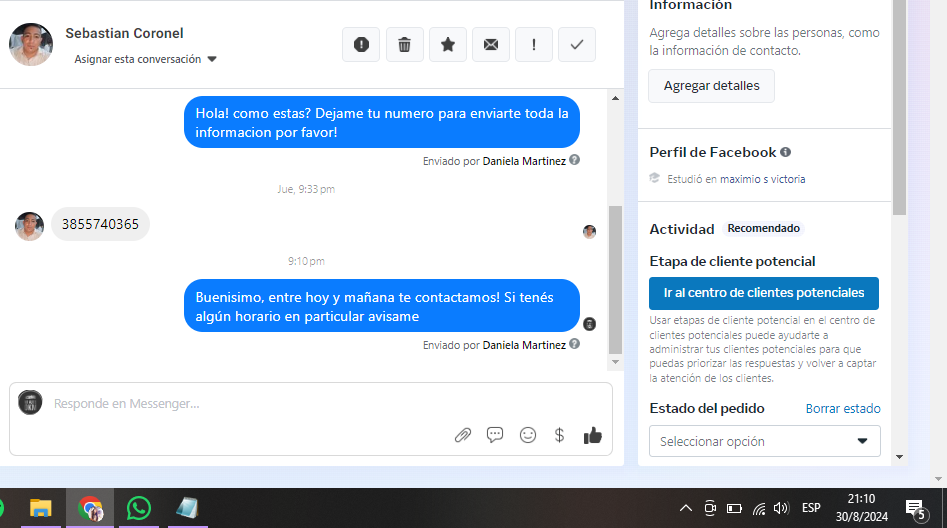Flag conversation with exclamation mark icon

(x=534, y=45)
